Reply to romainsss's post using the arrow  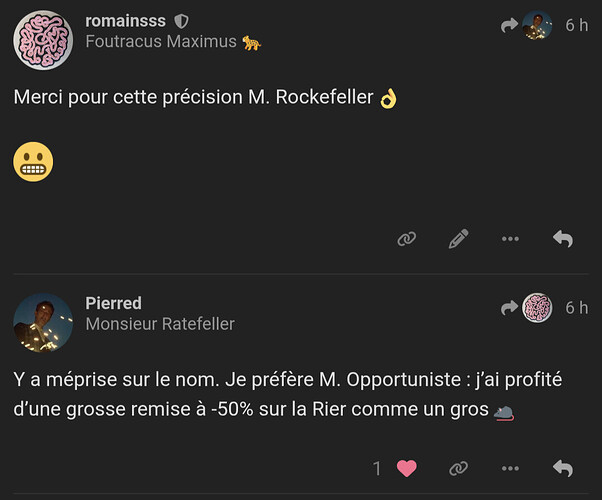[x=563, y=239]
